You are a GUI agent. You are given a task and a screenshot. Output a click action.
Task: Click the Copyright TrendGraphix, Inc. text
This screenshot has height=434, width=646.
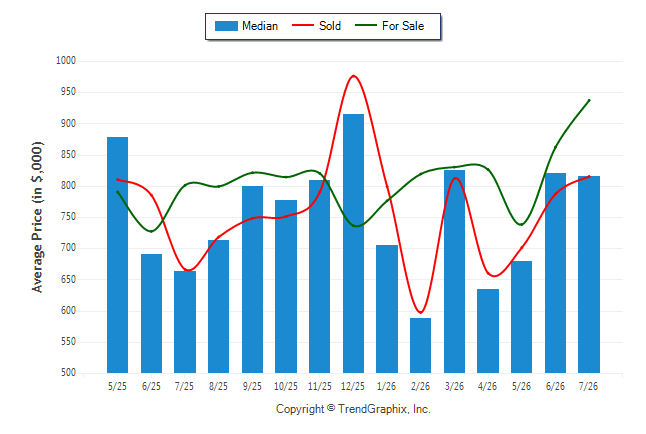pyautogui.click(x=353, y=409)
